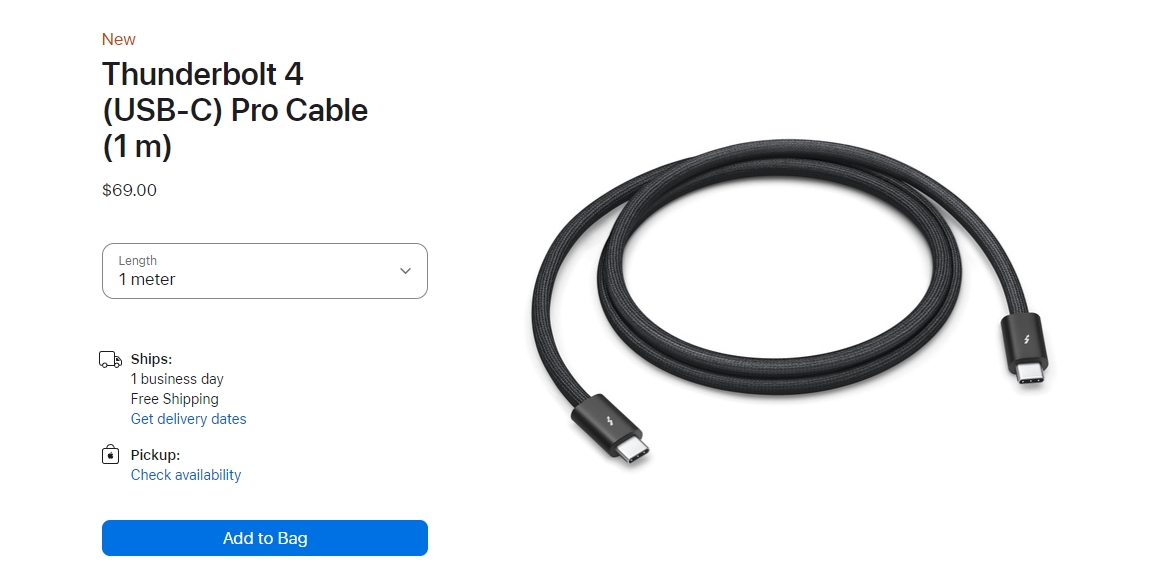Open the 'Check availability' pickup link
The width and height of the screenshot is (1164, 574).
point(186,474)
